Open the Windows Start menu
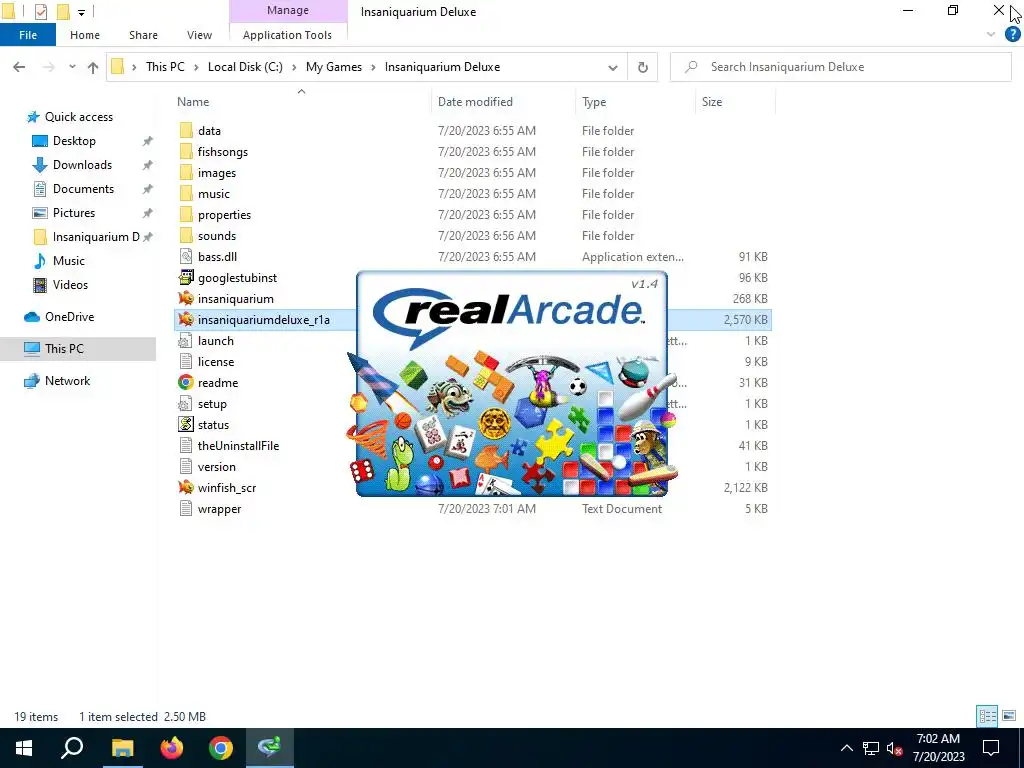Viewport: 1024px width, 768px height. (x=24, y=748)
